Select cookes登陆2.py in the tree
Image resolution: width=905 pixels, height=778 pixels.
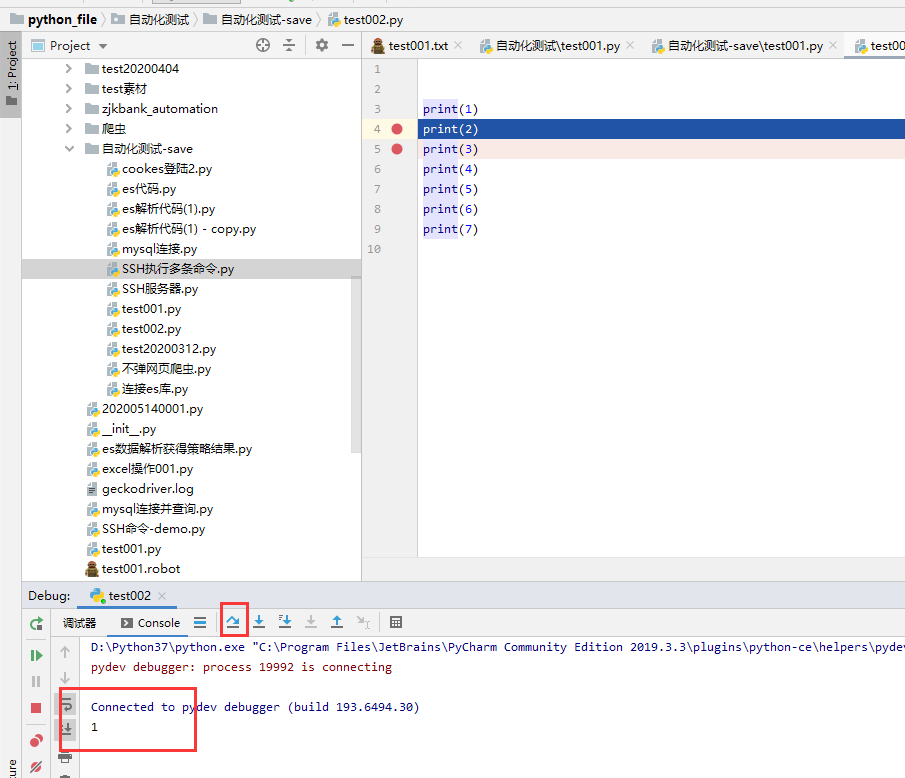[x=167, y=169]
